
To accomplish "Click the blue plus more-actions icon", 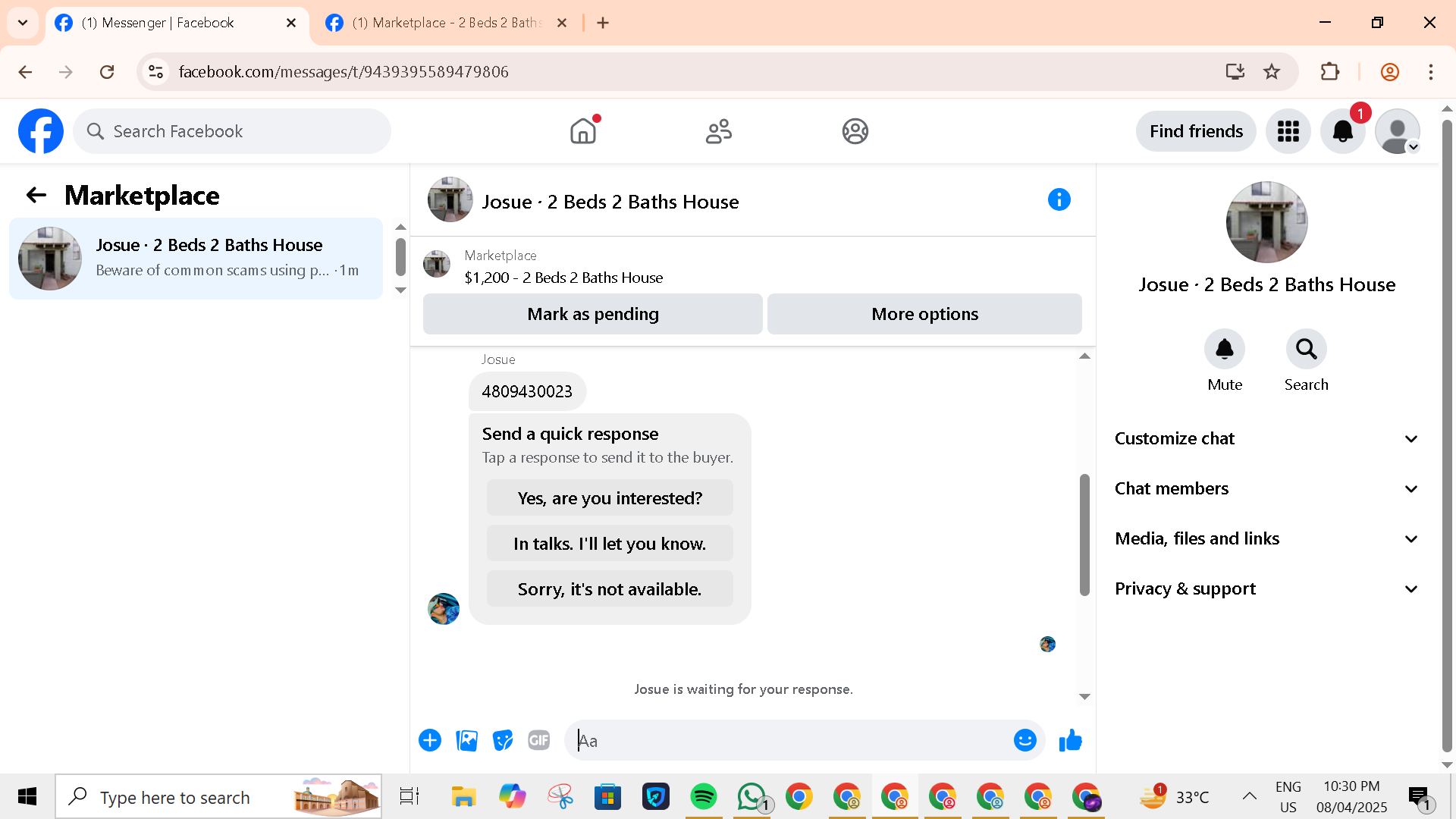I will (430, 740).
